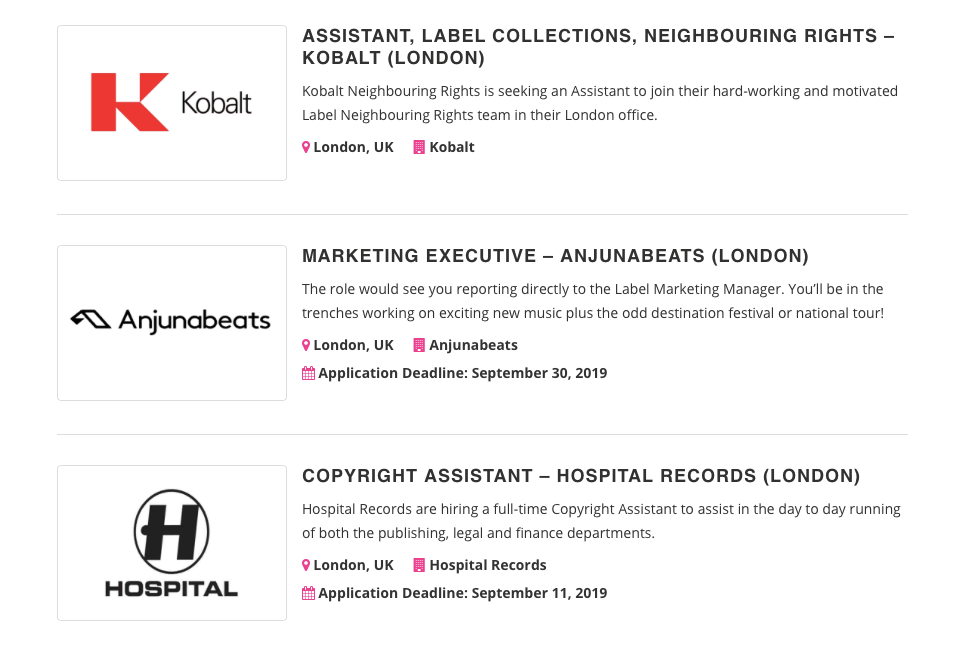956x647 pixels.
Task: Open the Assistant, Label Collections job title
Action: click(598, 47)
